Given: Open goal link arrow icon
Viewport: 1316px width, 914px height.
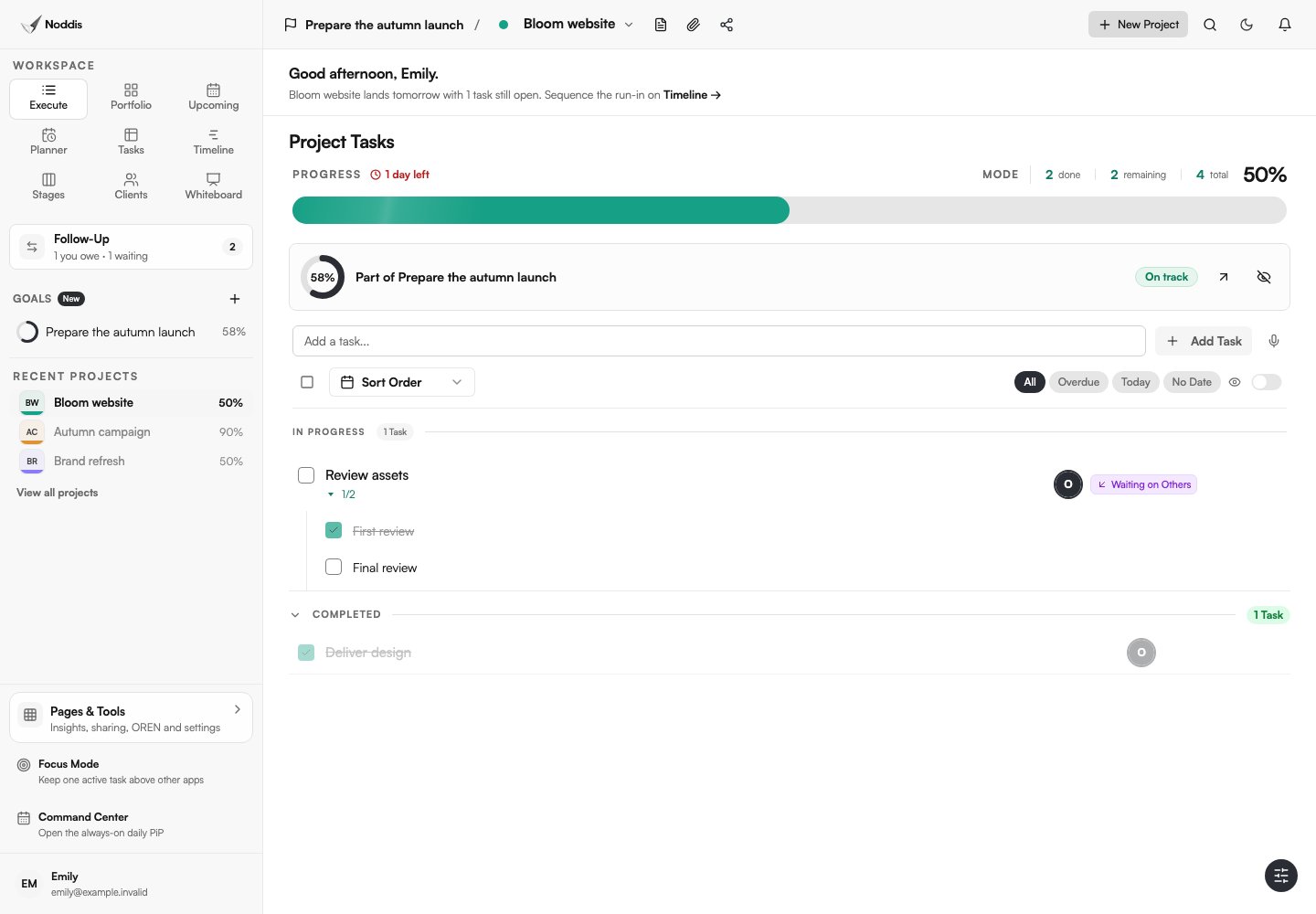Looking at the screenshot, I should pos(1224,277).
